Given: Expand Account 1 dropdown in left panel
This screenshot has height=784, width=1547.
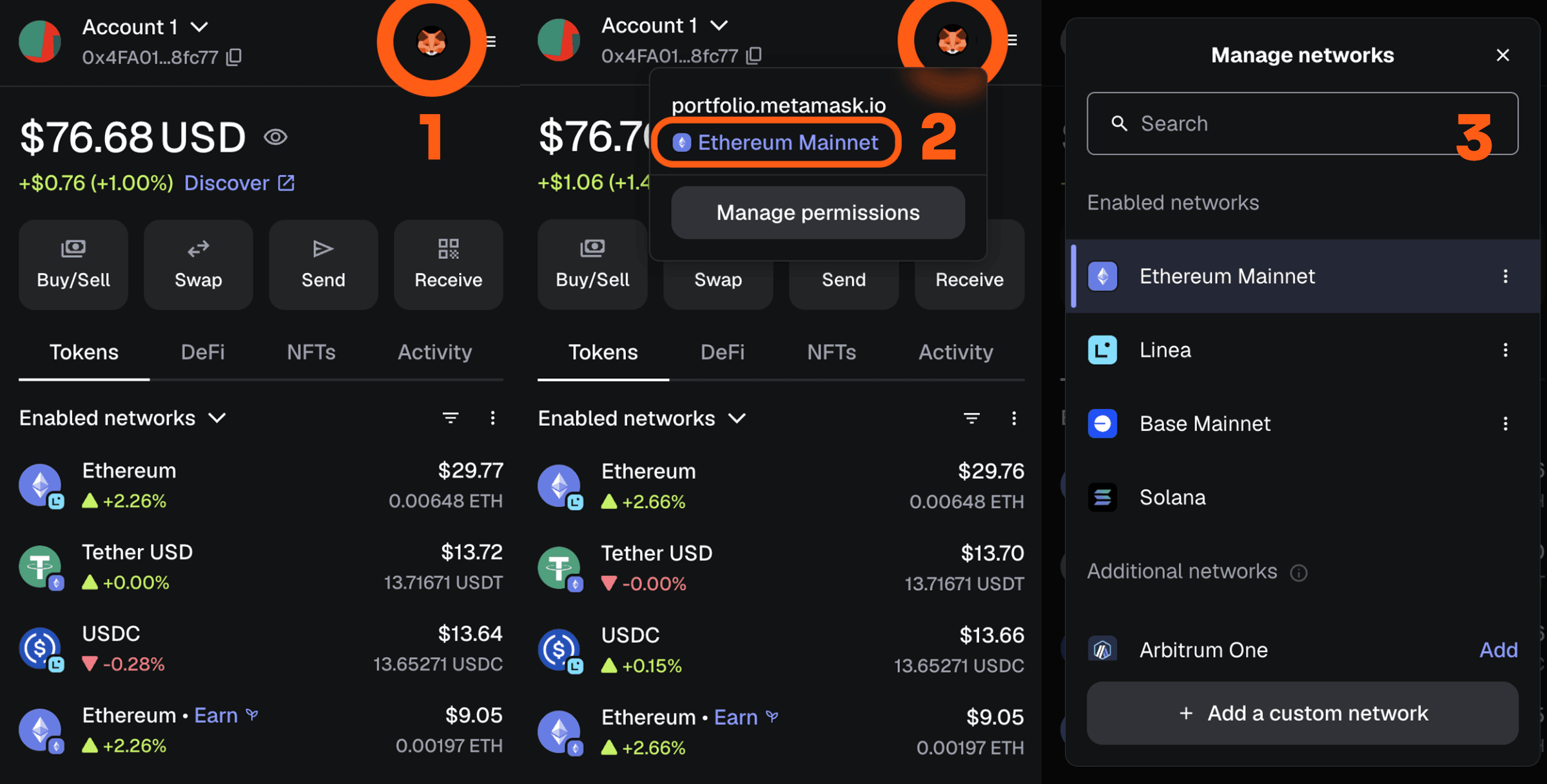Looking at the screenshot, I should 199,27.
